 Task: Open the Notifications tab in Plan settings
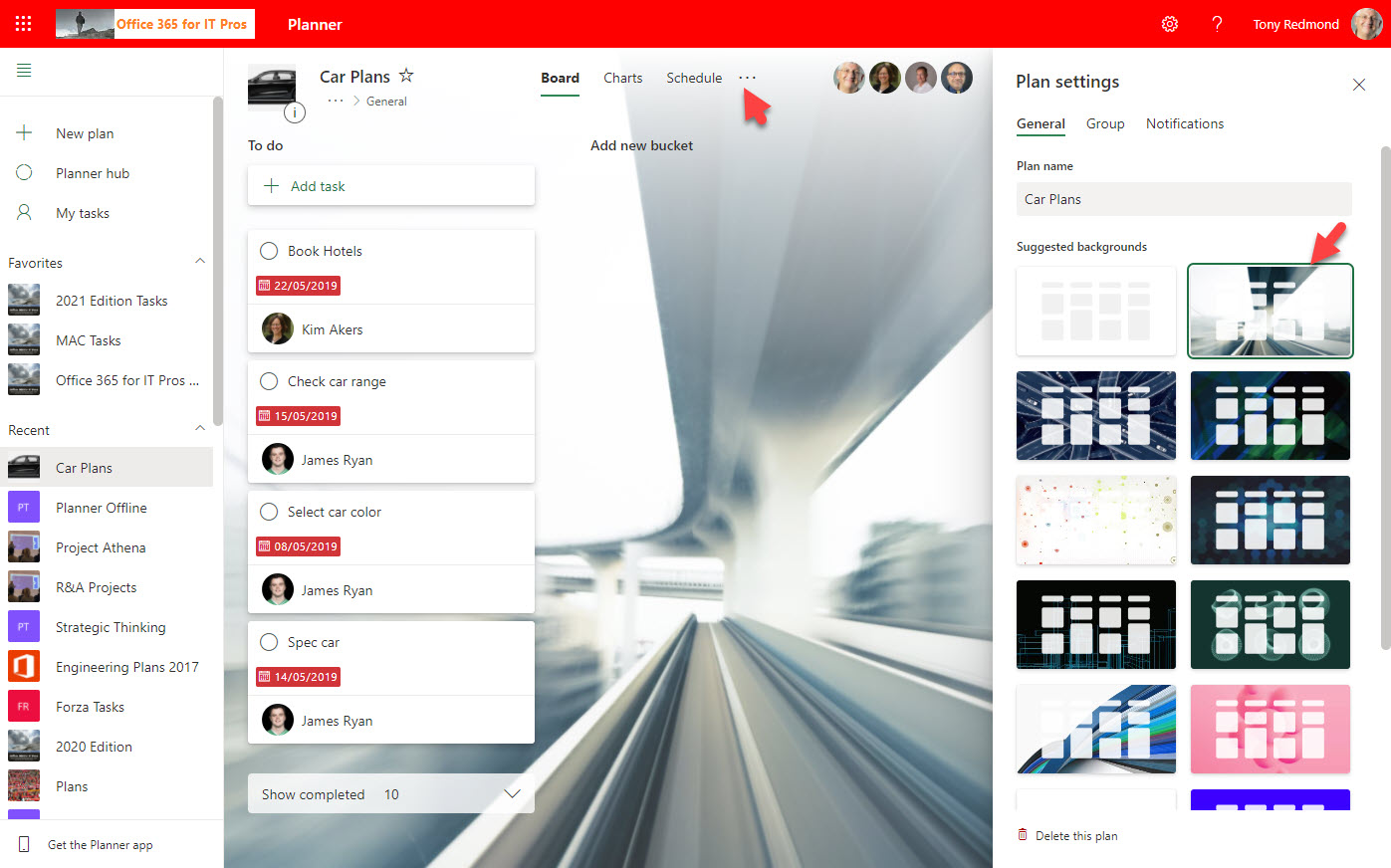[1184, 123]
